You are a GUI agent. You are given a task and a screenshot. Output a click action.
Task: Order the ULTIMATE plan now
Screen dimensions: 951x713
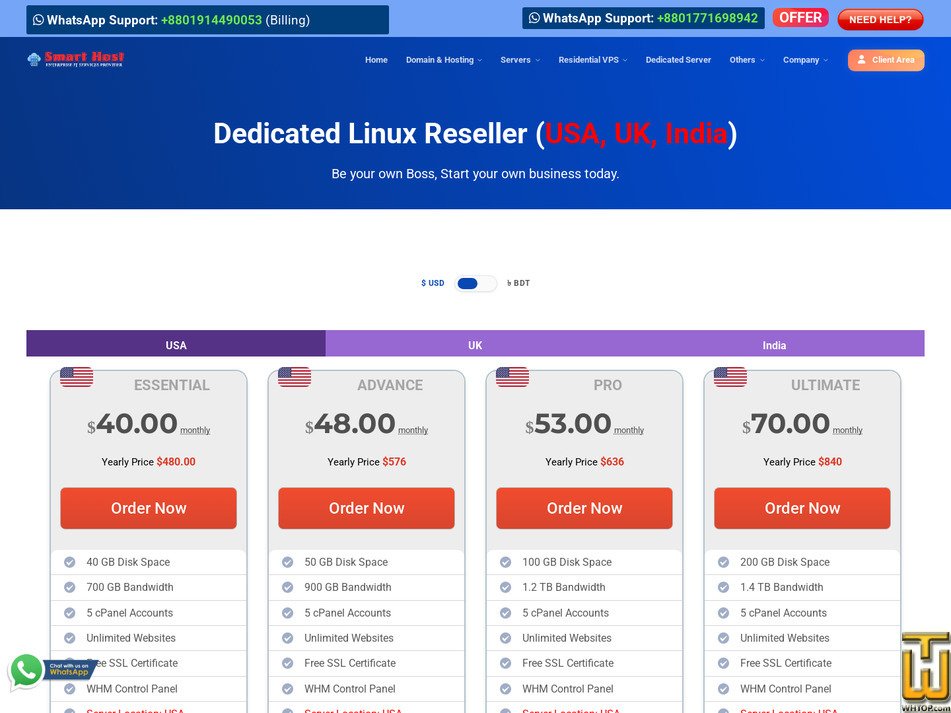(x=802, y=508)
